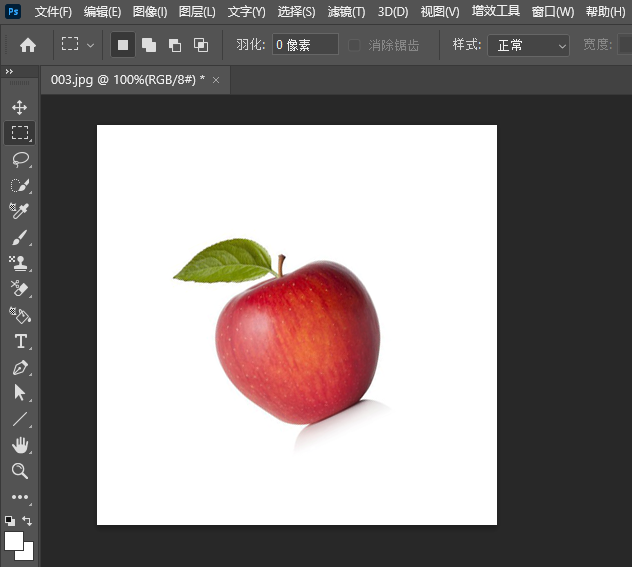Select the Clone Stamp tool
Screen dimensions: 632x567
click(x=19, y=263)
